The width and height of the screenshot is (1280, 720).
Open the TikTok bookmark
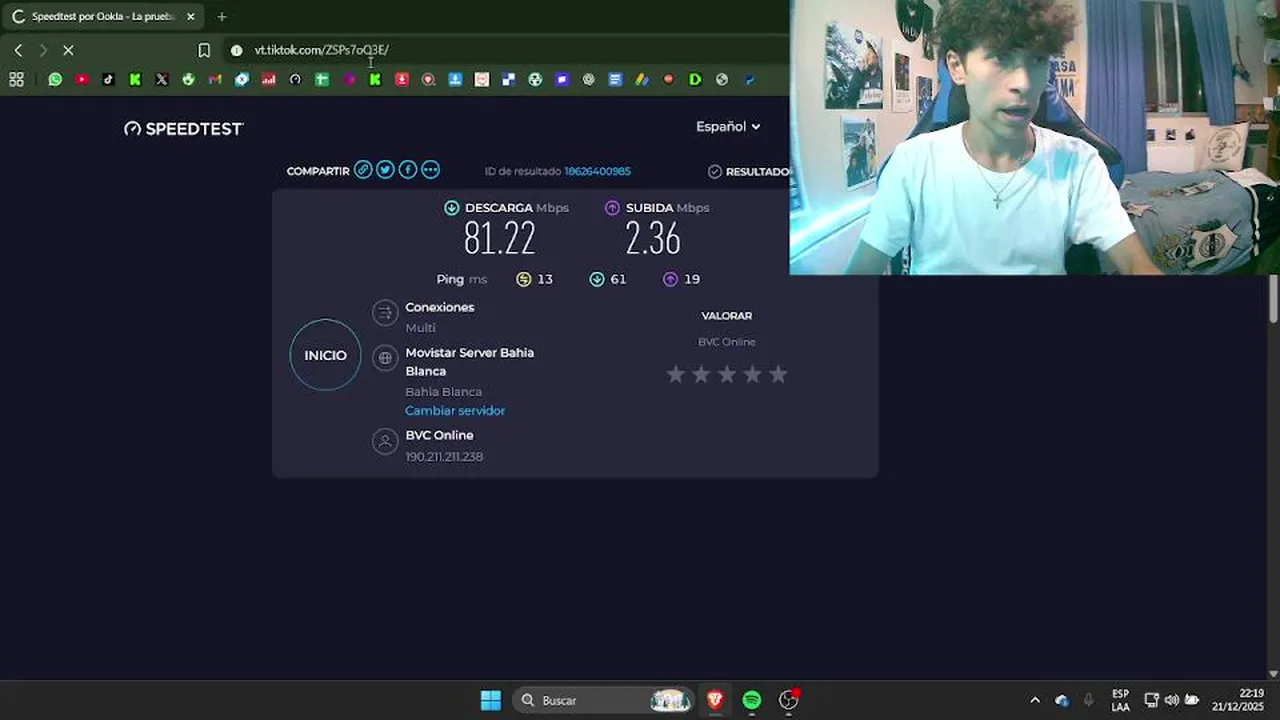pos(108,79)
